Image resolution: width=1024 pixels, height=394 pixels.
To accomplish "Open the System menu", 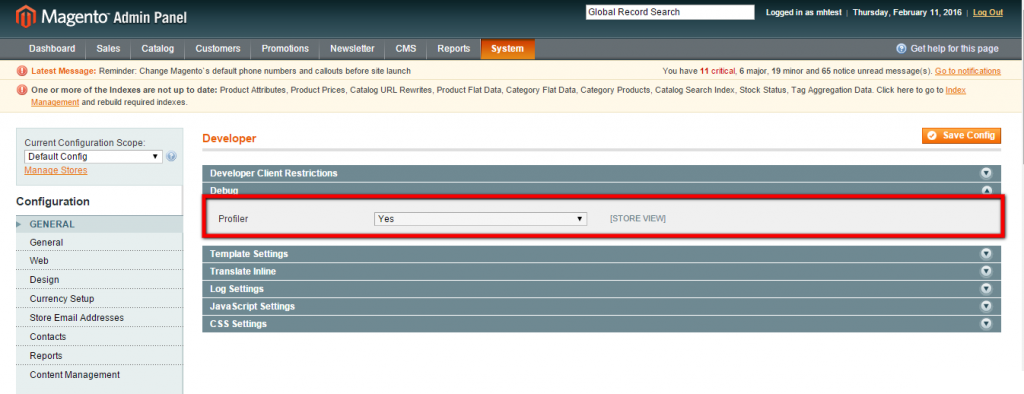I will [x=507, y=48].
